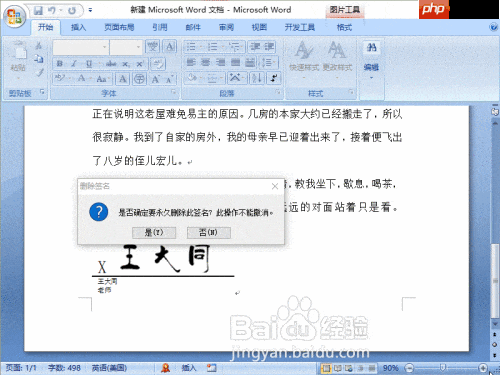Image resolution: width=500 pixels, height=375 pixels.
Task: Switch to the 插入 ribbon tab
Action: 78,27
